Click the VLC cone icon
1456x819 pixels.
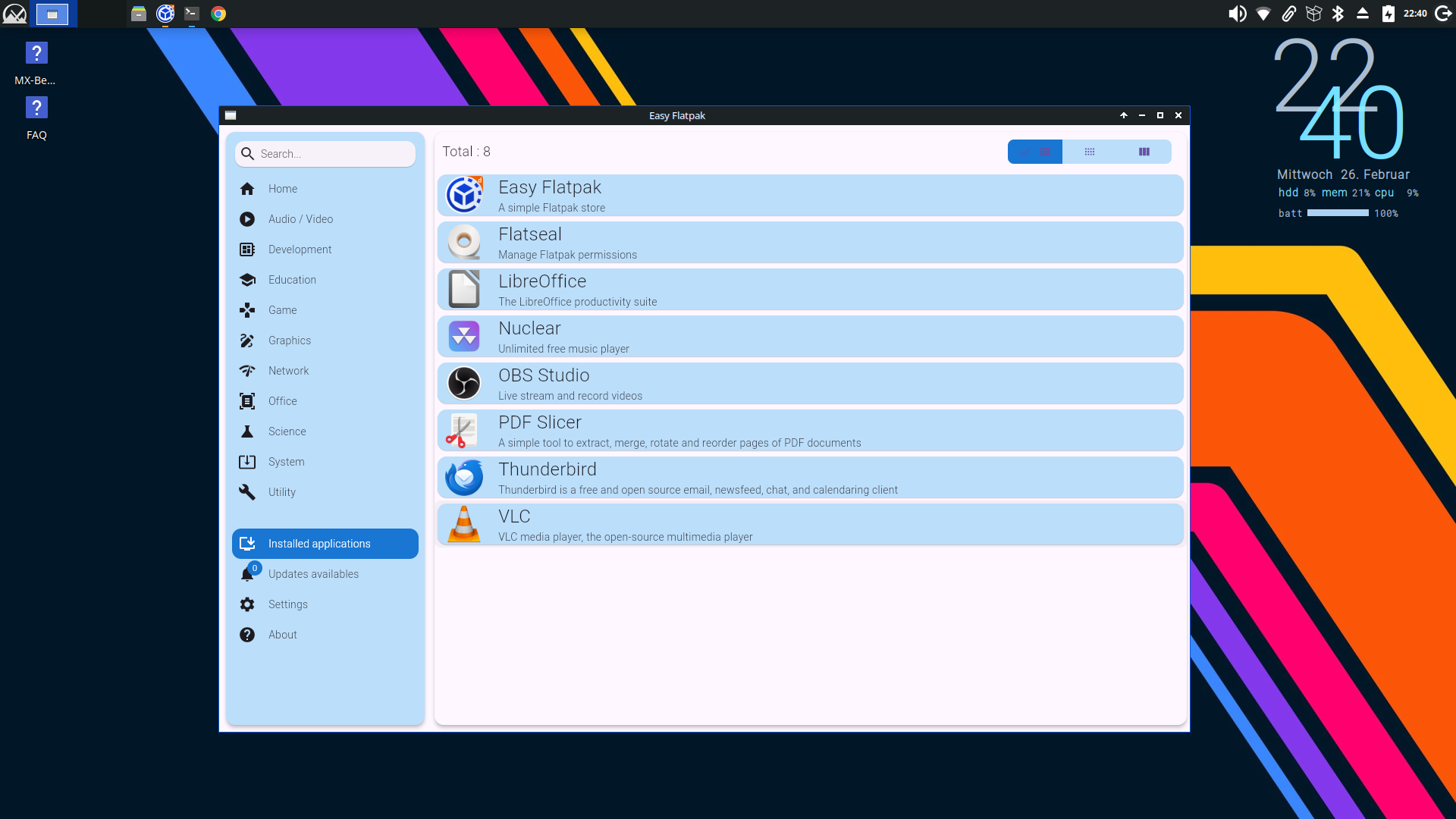(464, 524)
